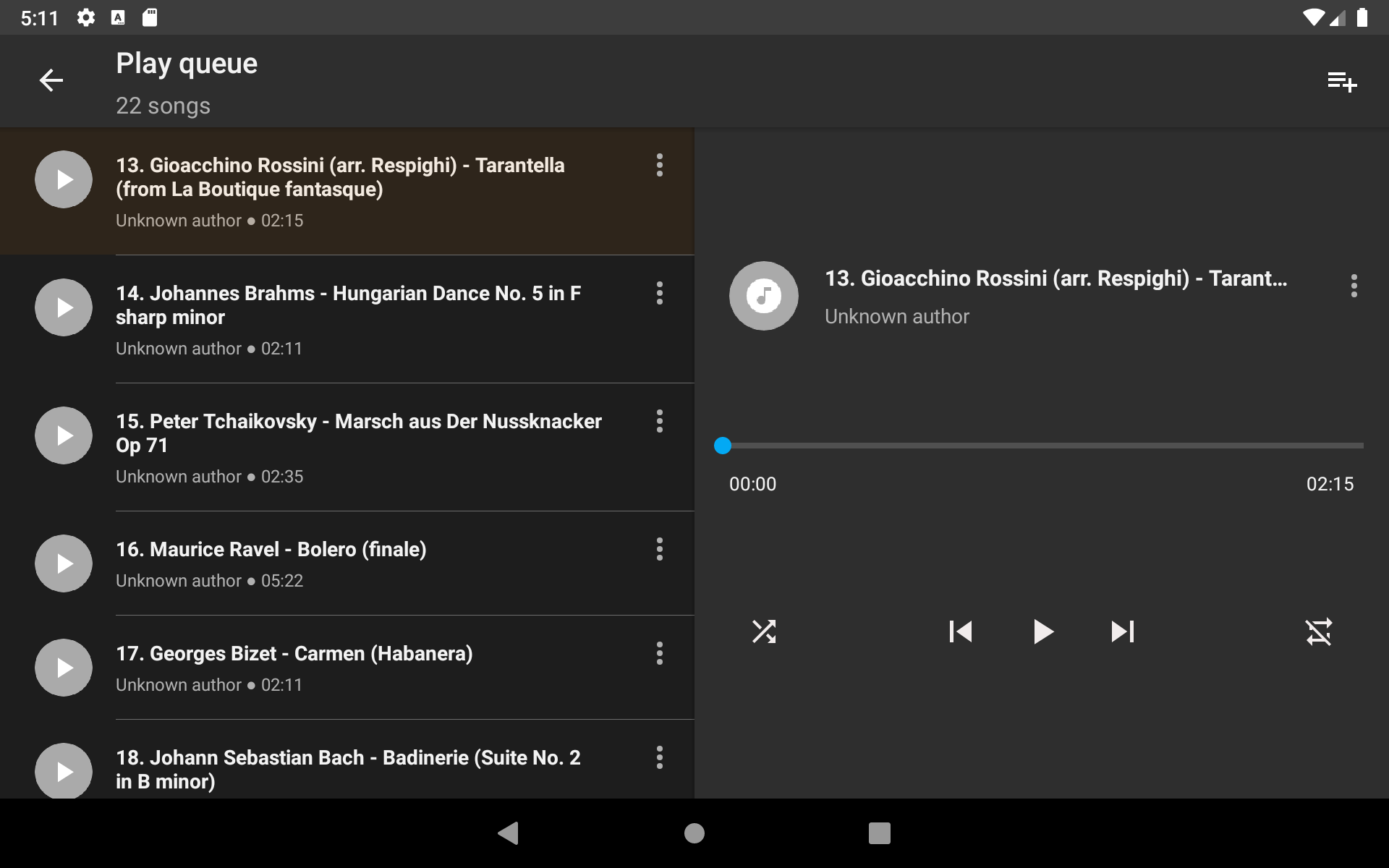
Task: Play Brahms Hungarian Dance No. 5
Action: 63,307
